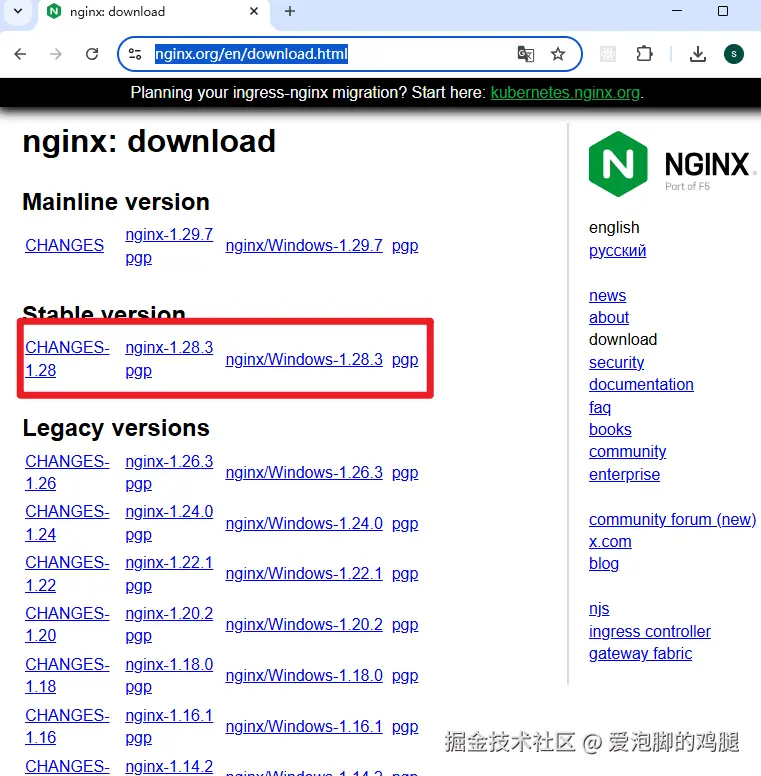Screen dimensions: 761x776
Task: Click the faded extension icon beside address bar
Action: [x=608, y=54]
